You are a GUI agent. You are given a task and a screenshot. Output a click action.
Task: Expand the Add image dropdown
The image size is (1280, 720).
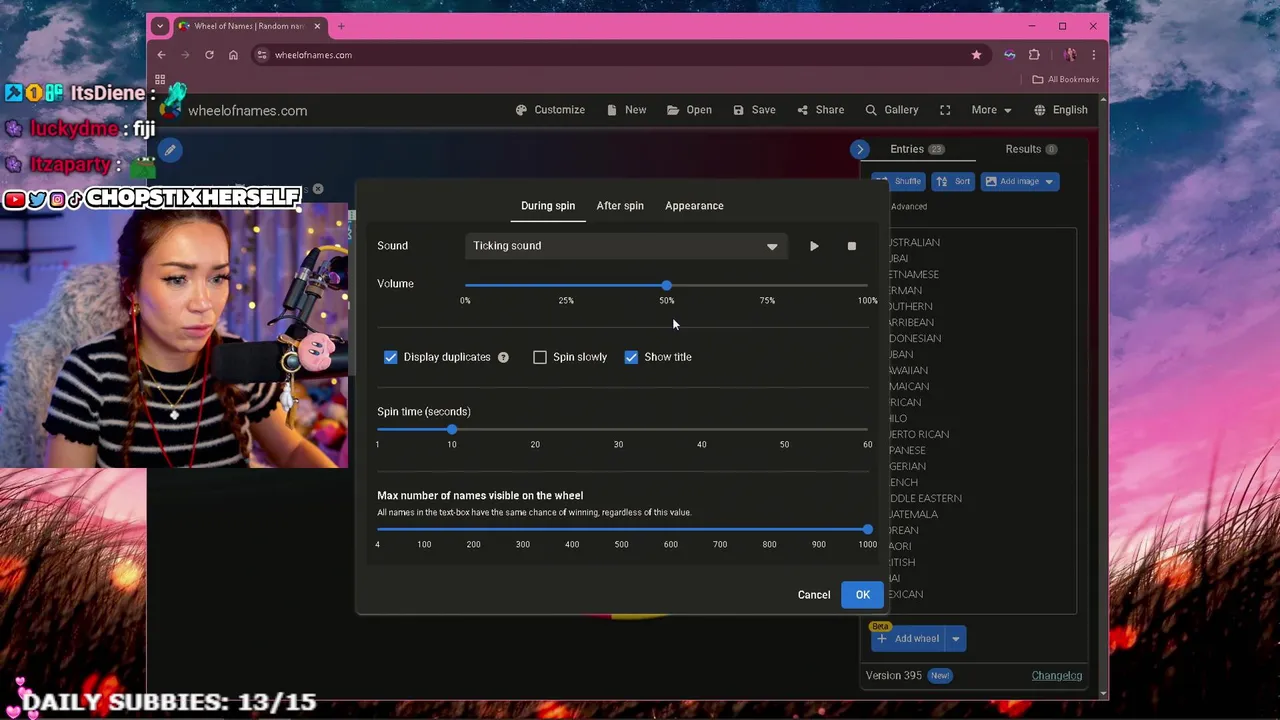tap(1049, 182)
